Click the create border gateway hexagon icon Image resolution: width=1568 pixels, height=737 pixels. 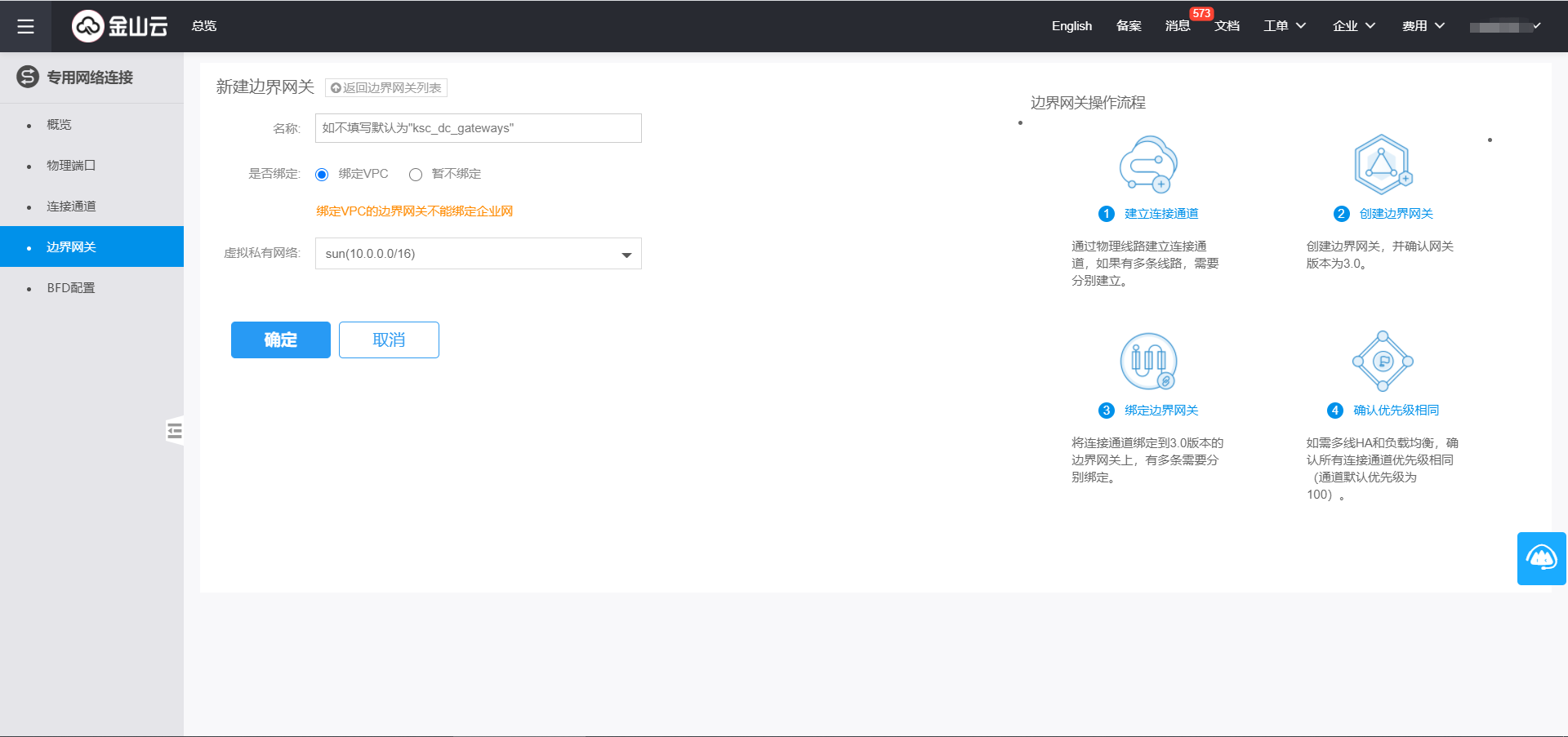1382,164
